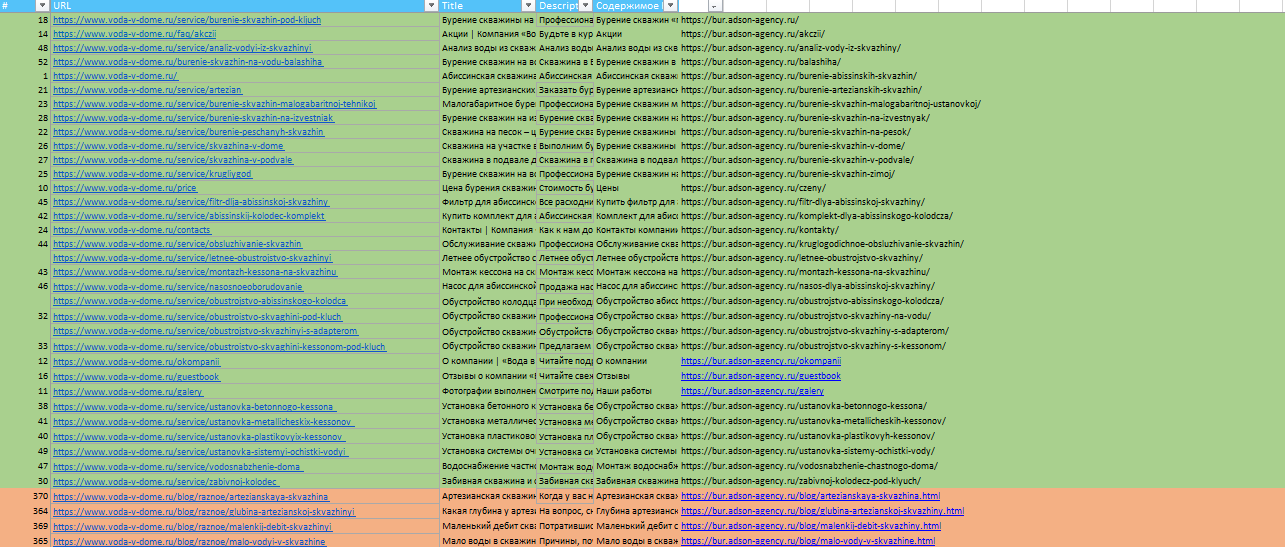Follow the voda-v-dome obustroistvo-abissinskogo-kolodca link
This screenshot has width=1285, height=547.
click(x=200, y=300)
